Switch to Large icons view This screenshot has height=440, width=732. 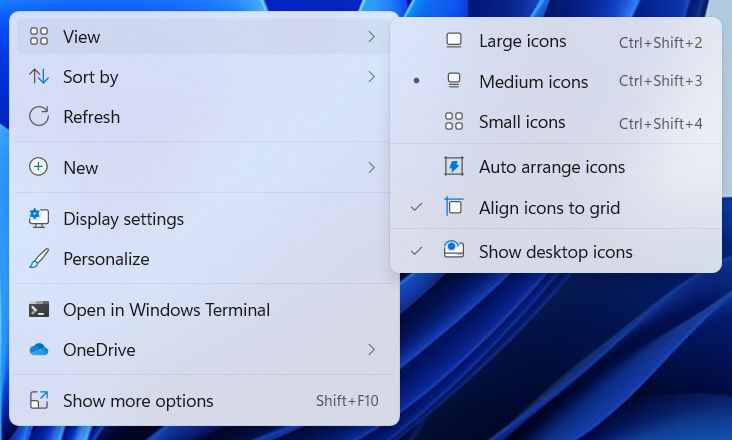(556, 41)
